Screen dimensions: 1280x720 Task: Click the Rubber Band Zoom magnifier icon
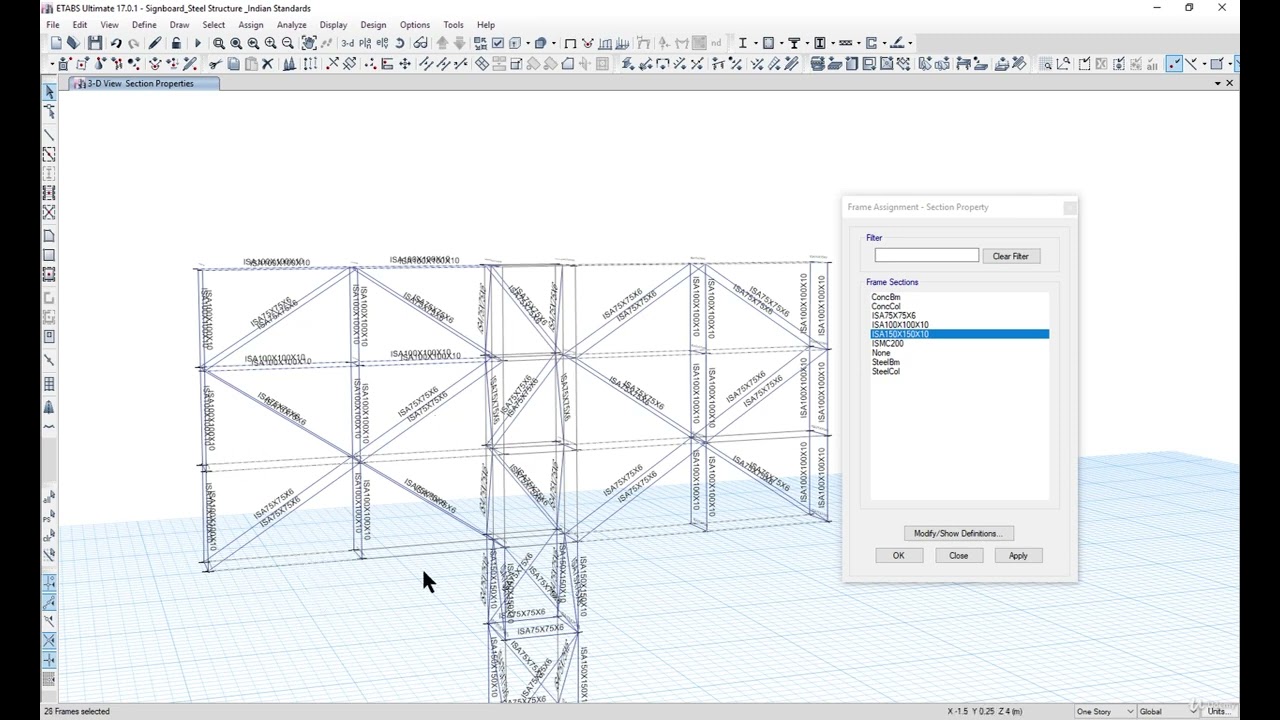[x=219, y=43]
